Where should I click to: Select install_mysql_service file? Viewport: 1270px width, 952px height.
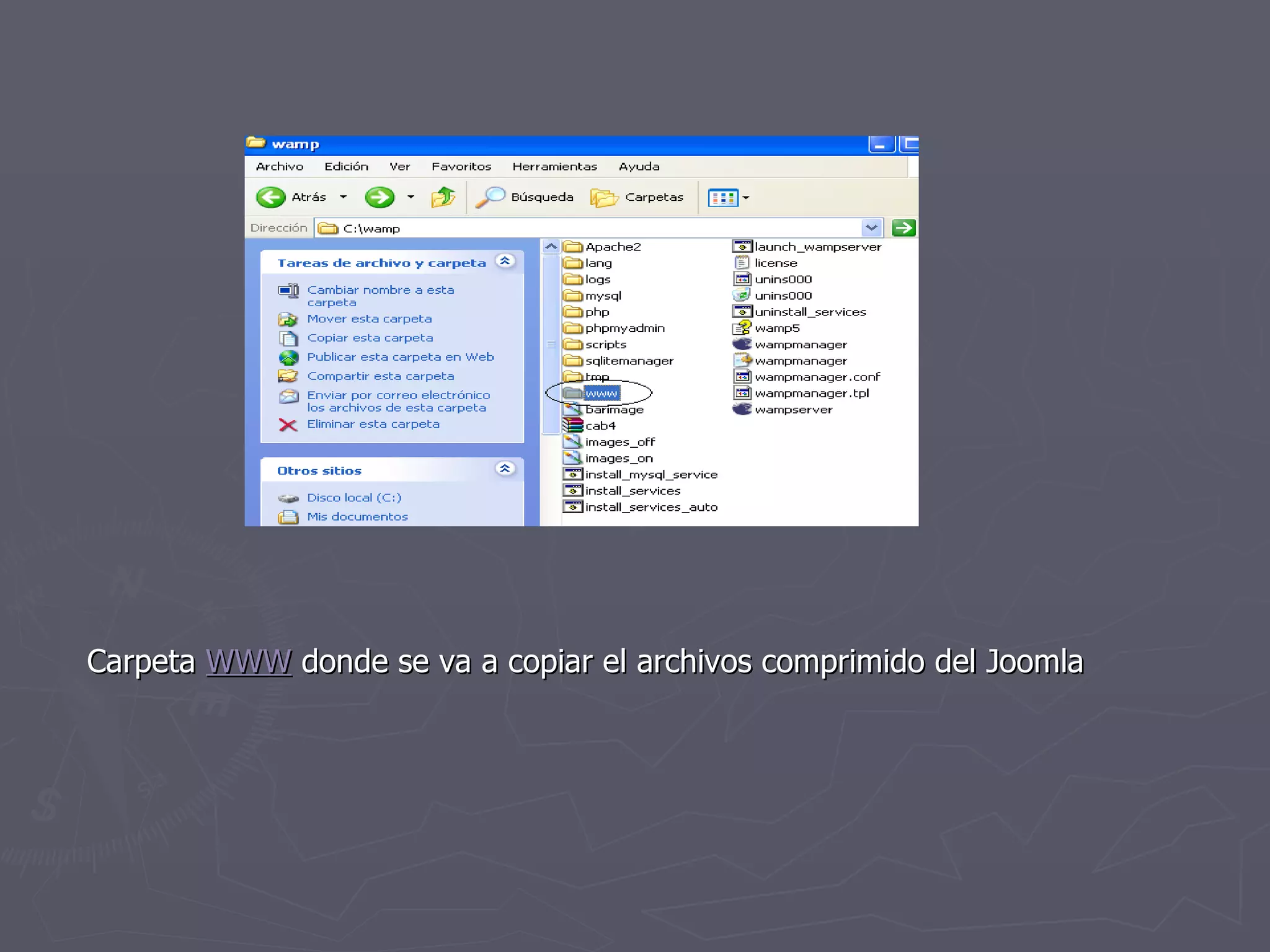[x=640, y=474]
